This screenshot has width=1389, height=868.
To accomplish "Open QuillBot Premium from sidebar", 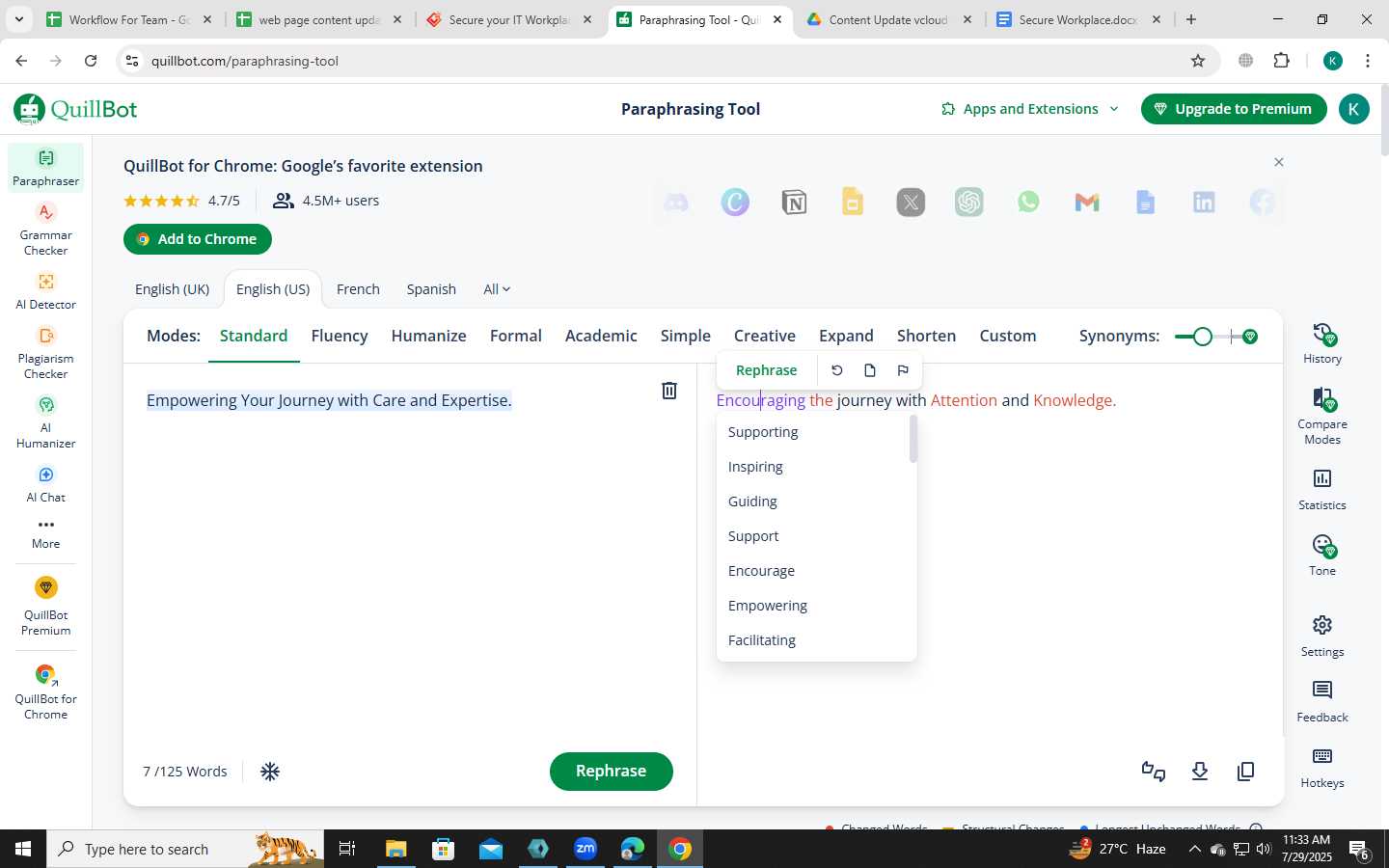I will pos(45,607).
